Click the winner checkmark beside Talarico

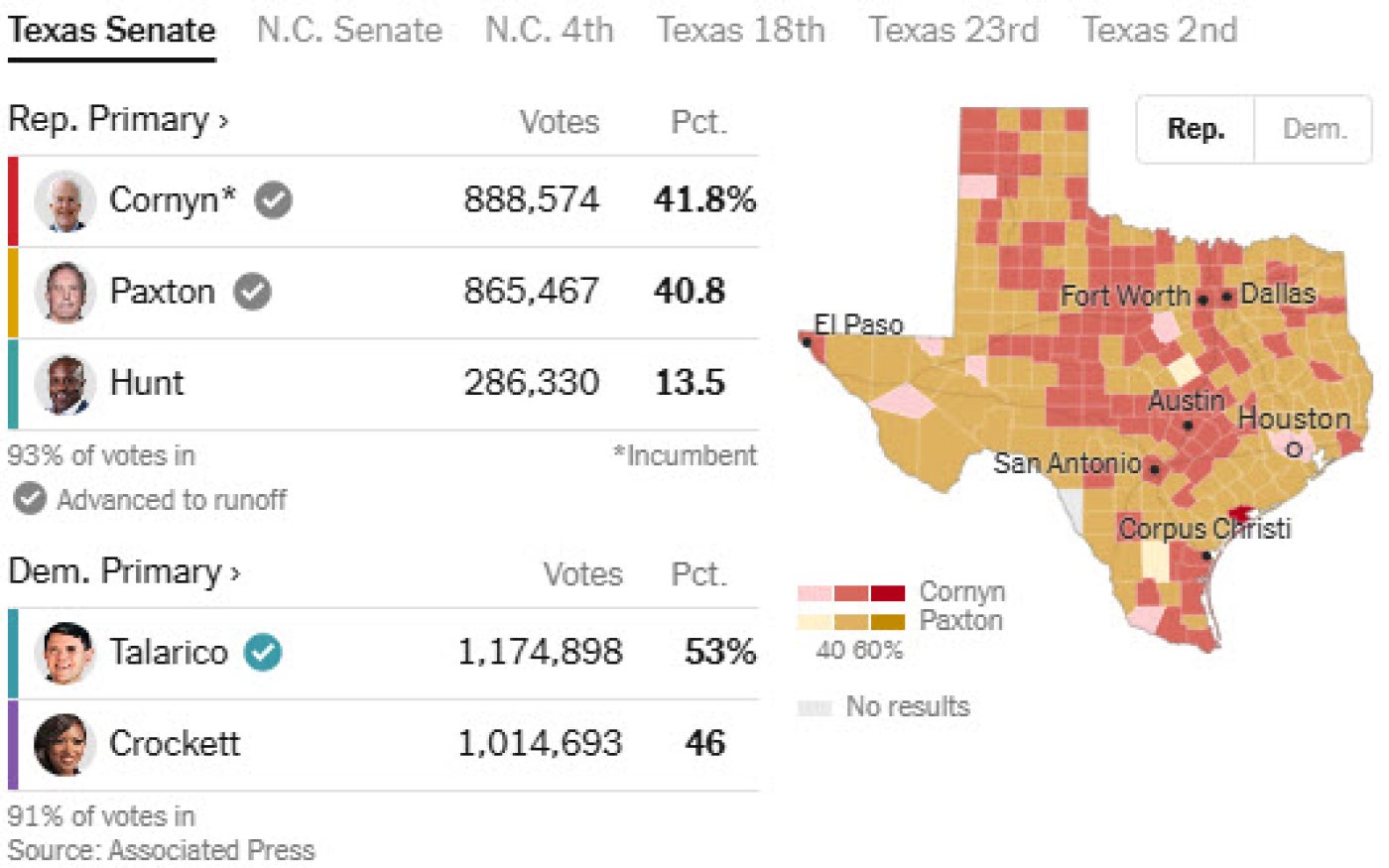[x=264, y=653]
